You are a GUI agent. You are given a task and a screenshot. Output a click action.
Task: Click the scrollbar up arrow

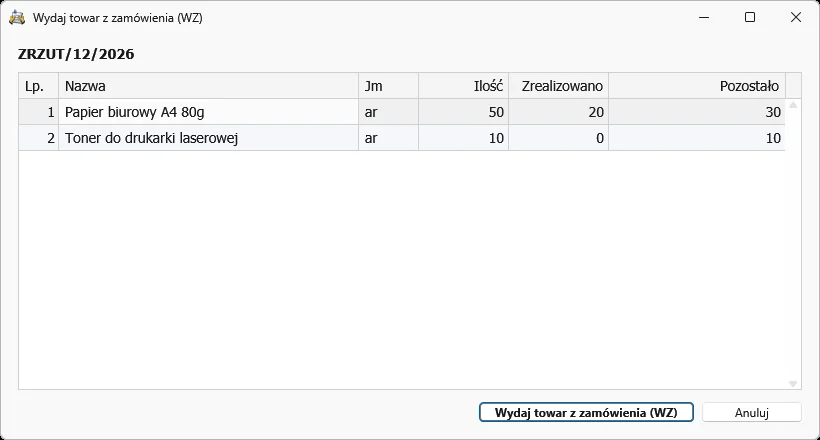tap(793, 105)
